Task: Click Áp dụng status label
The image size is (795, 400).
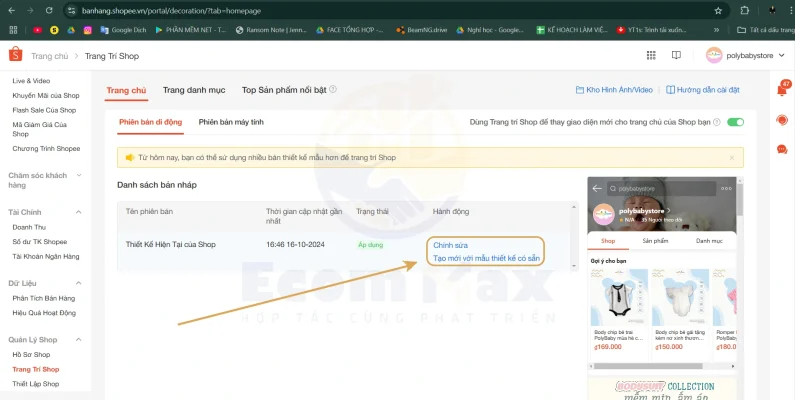Action: 371,245
